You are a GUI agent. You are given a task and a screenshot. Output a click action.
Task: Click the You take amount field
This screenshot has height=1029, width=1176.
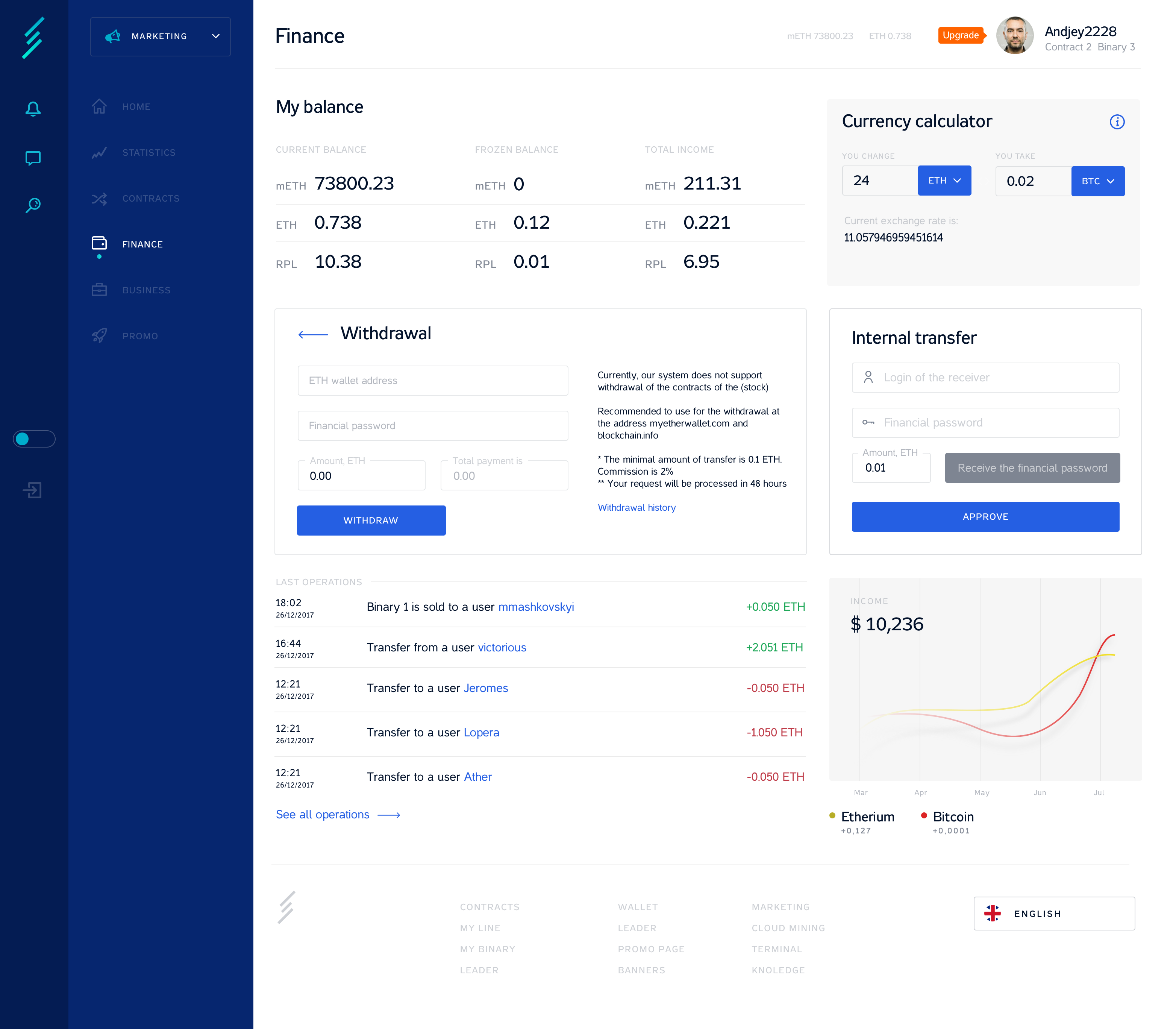click(1033, 181)
